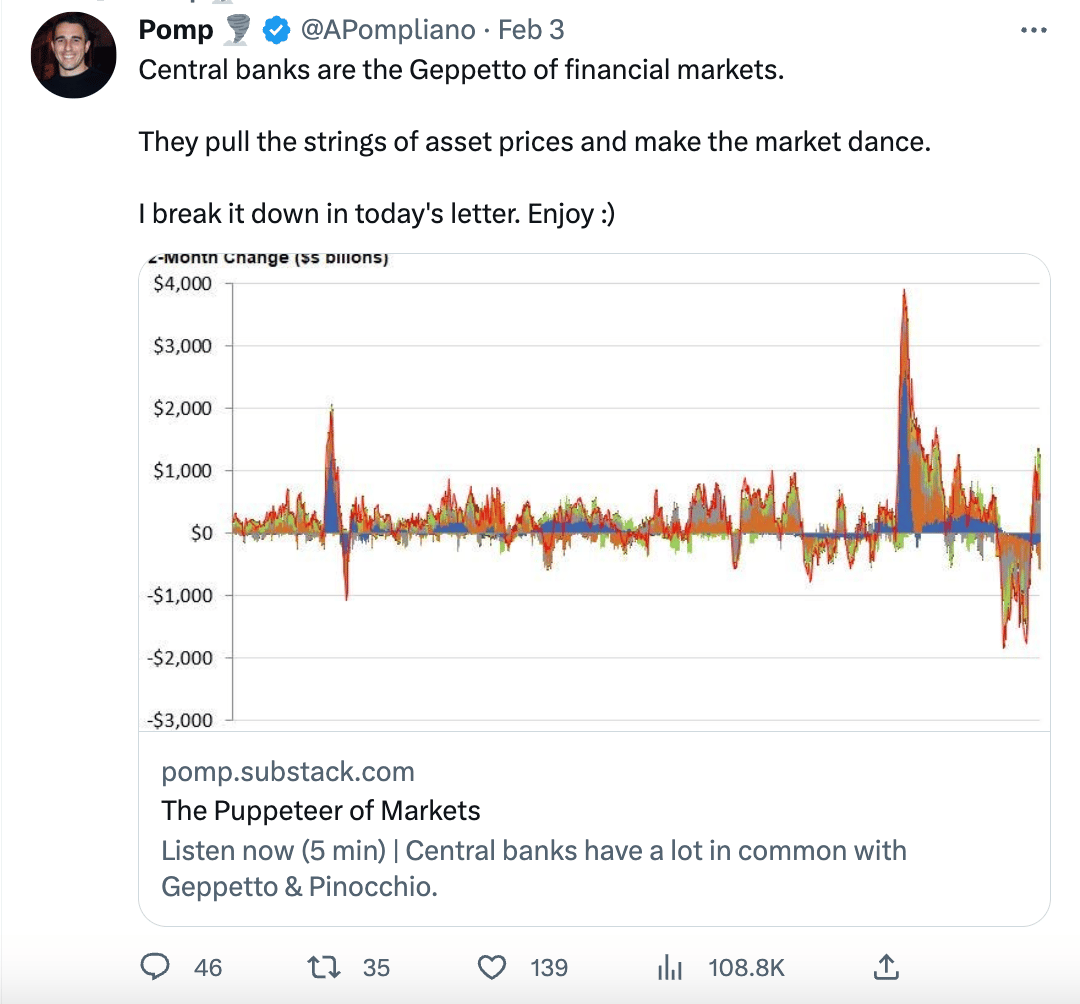Click the share upload icon
The image size is (1080, 1004).
pos(886,967)
